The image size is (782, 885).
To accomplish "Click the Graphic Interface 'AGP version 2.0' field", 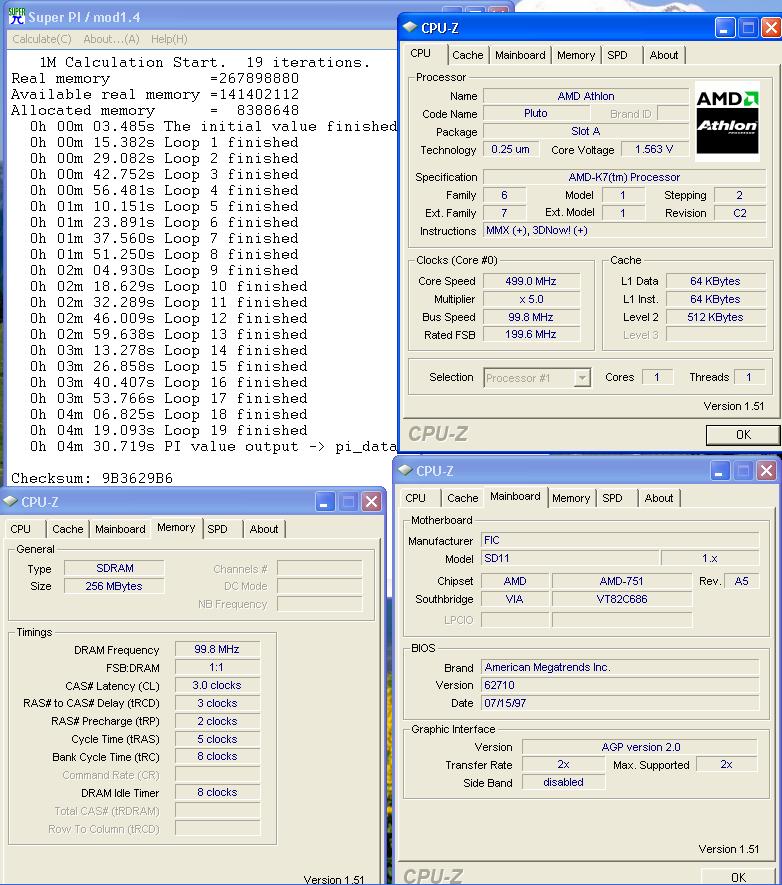I will click(640, 747).
